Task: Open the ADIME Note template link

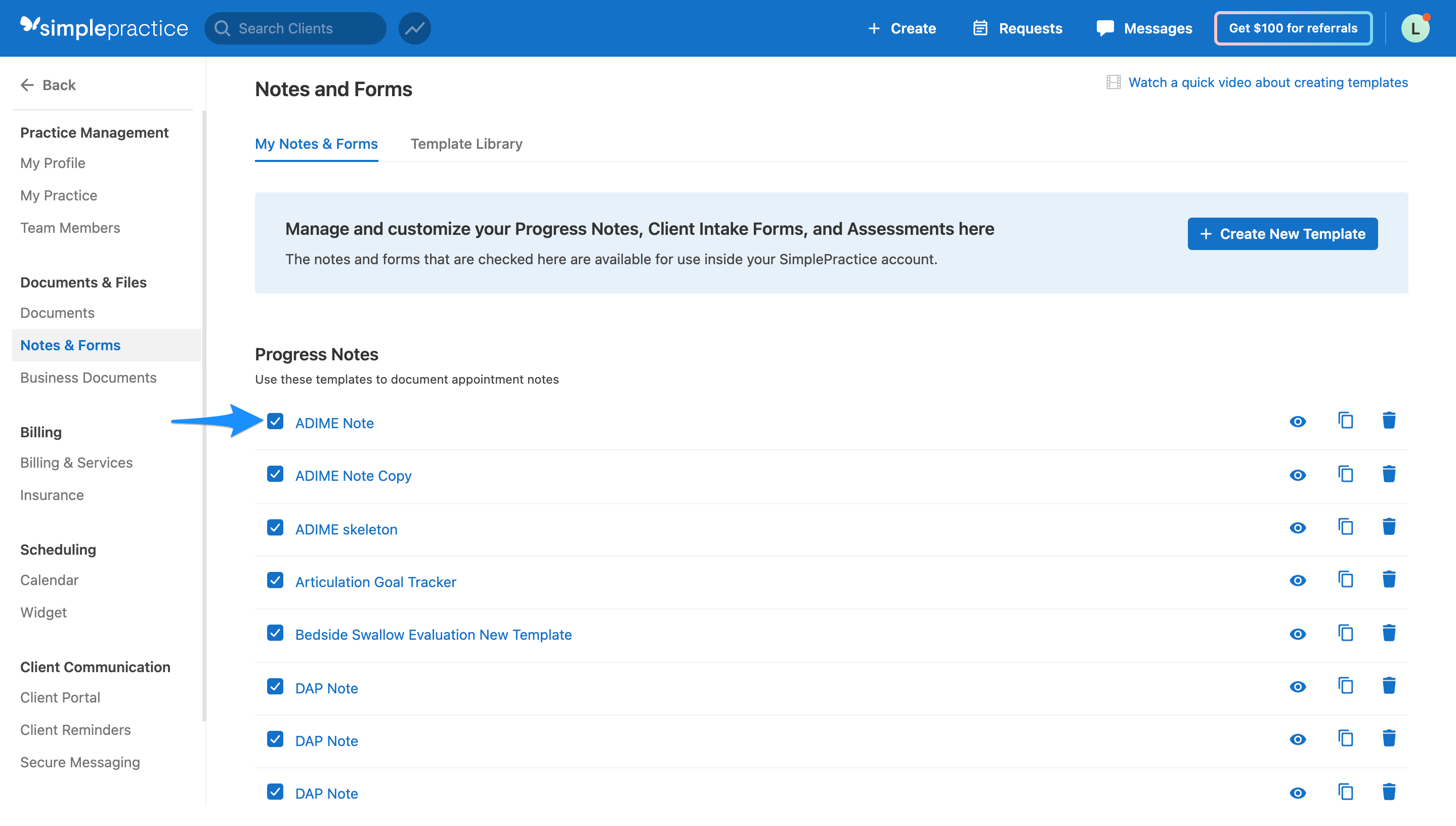Action: point(334,423)
